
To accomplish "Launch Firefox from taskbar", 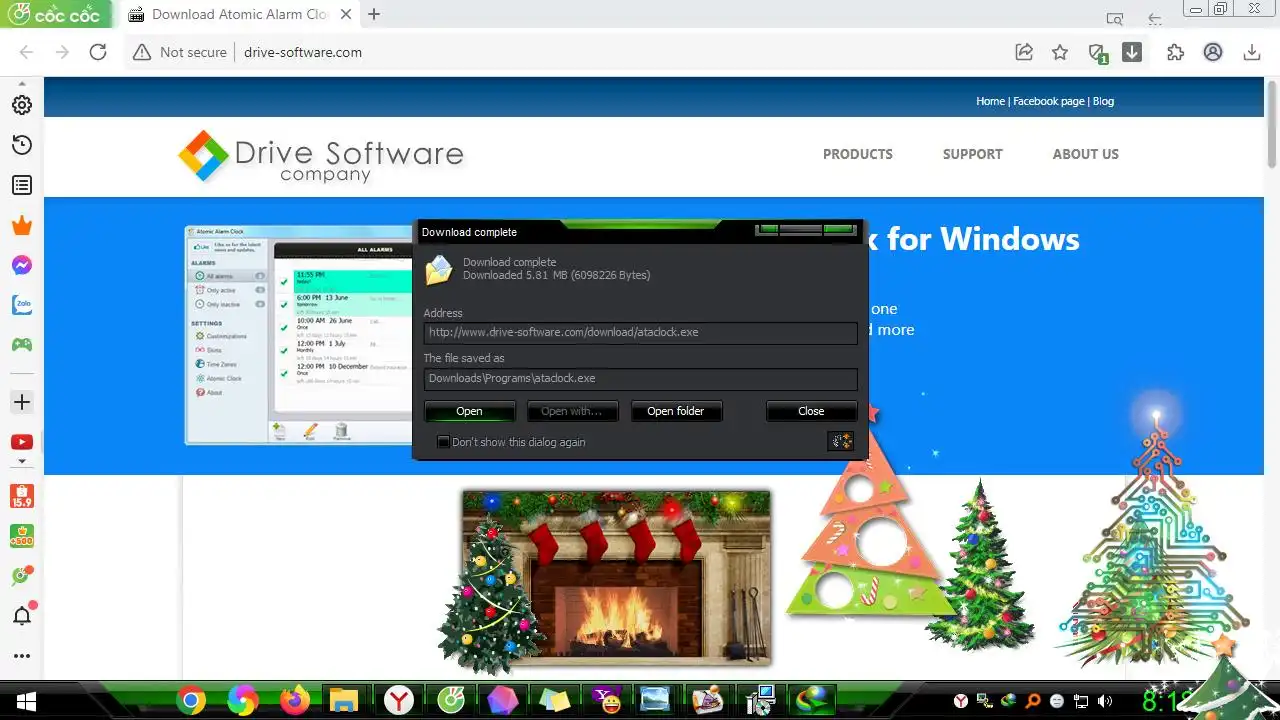I will tap(295, 701).
